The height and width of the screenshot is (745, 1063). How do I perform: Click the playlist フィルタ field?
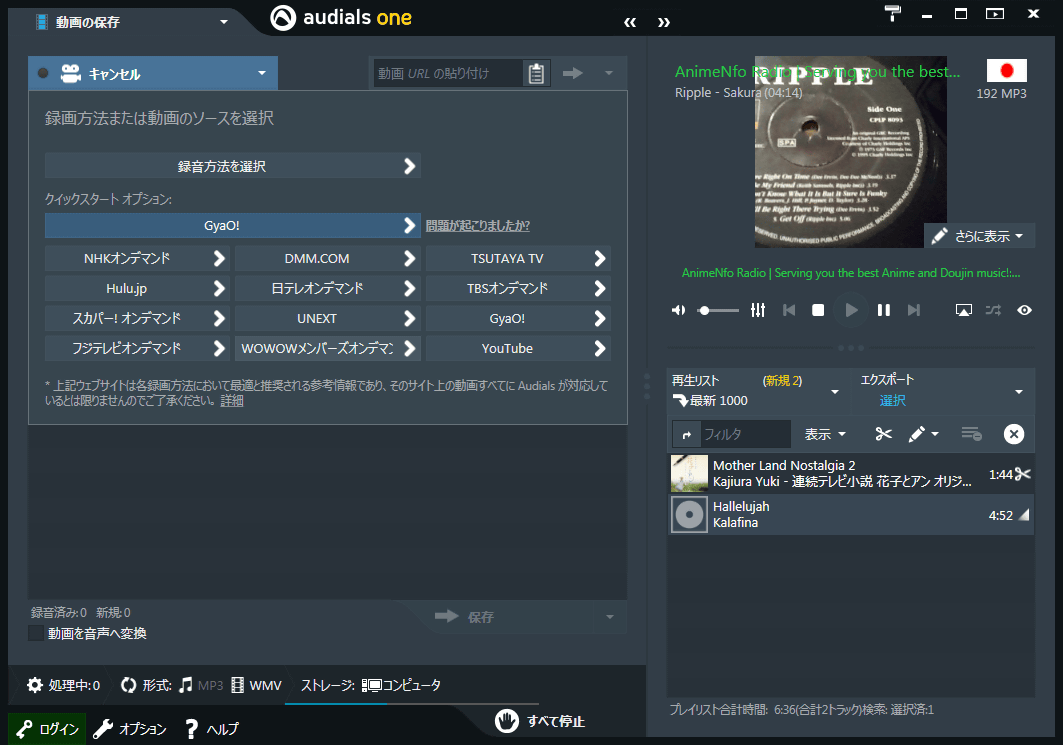click(x=745, y=434)
